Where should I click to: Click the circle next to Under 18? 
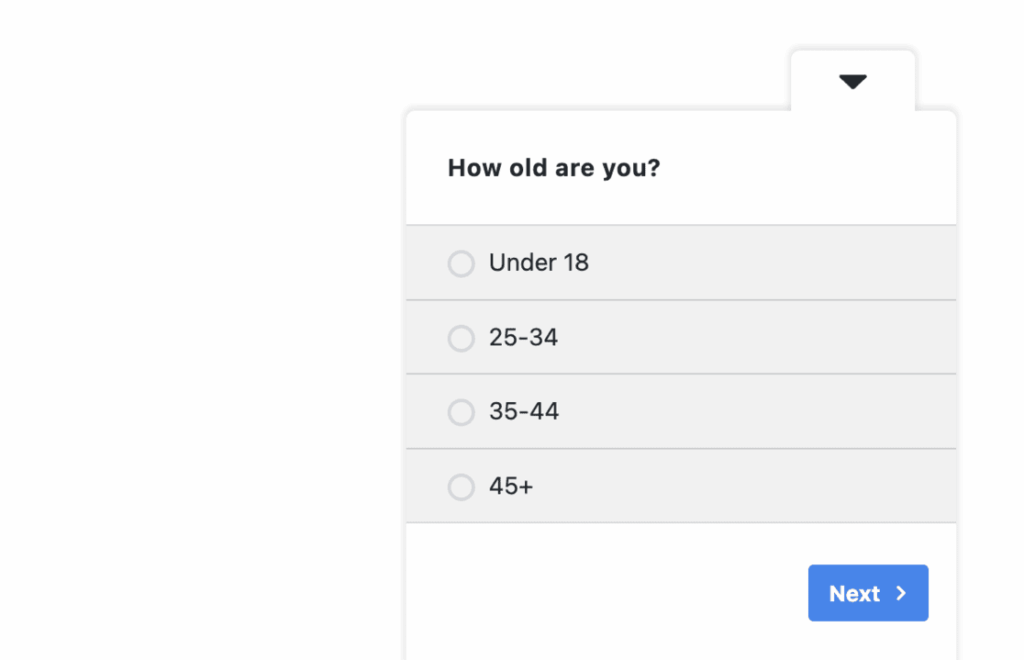461,263
